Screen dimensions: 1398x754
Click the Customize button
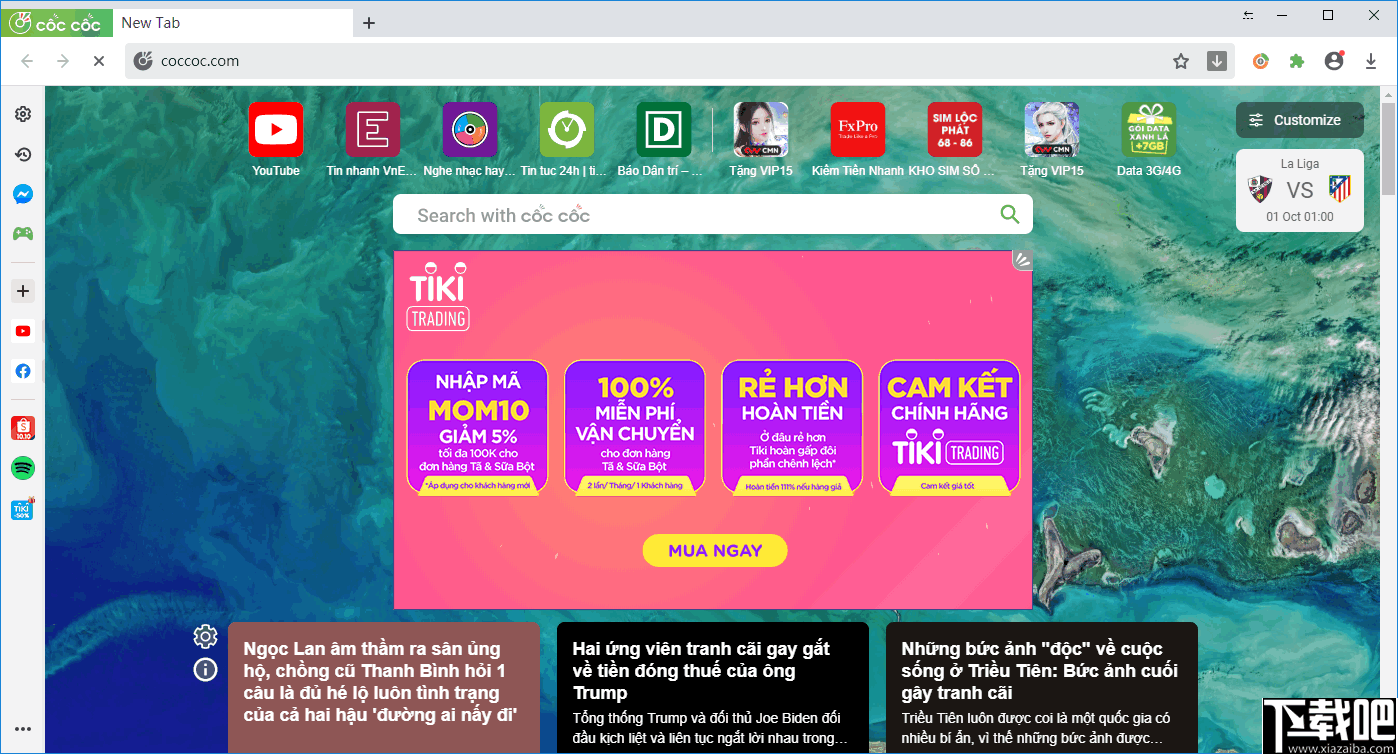(1300, 120)
